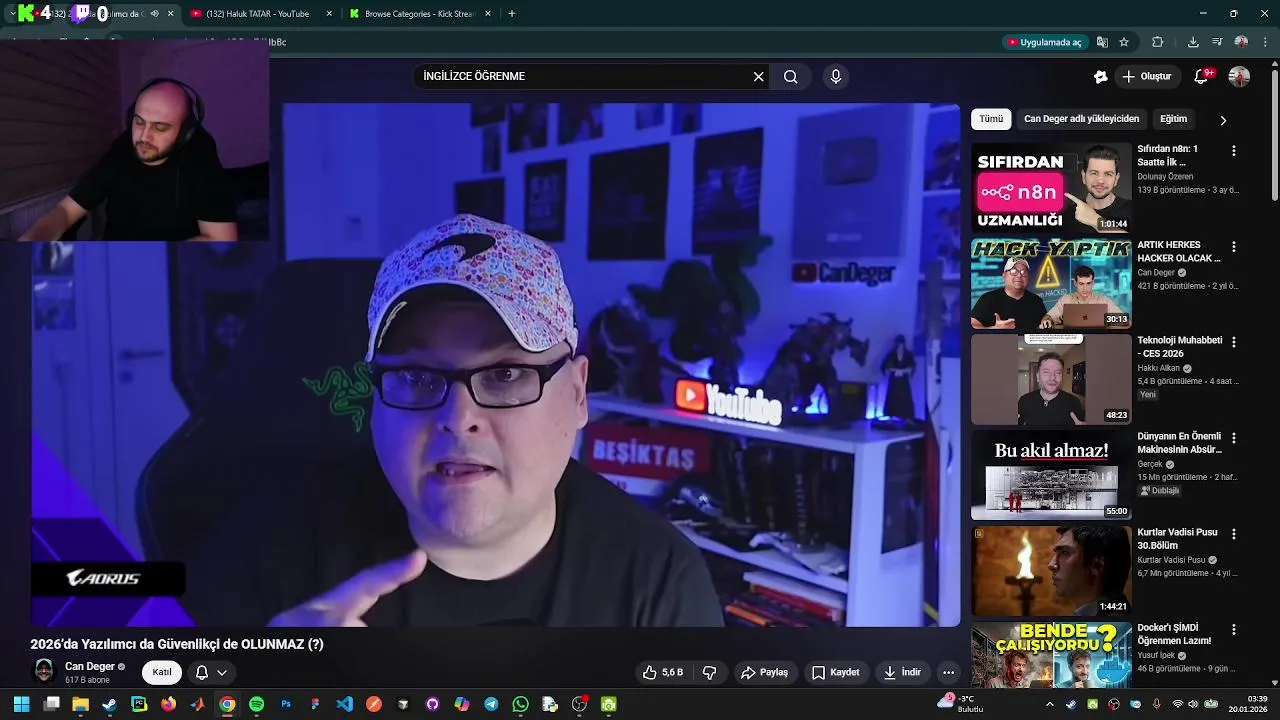The height and width of the screenshot is (720, 1280).
Task: Click the main video player
Action: click(495, 365)
